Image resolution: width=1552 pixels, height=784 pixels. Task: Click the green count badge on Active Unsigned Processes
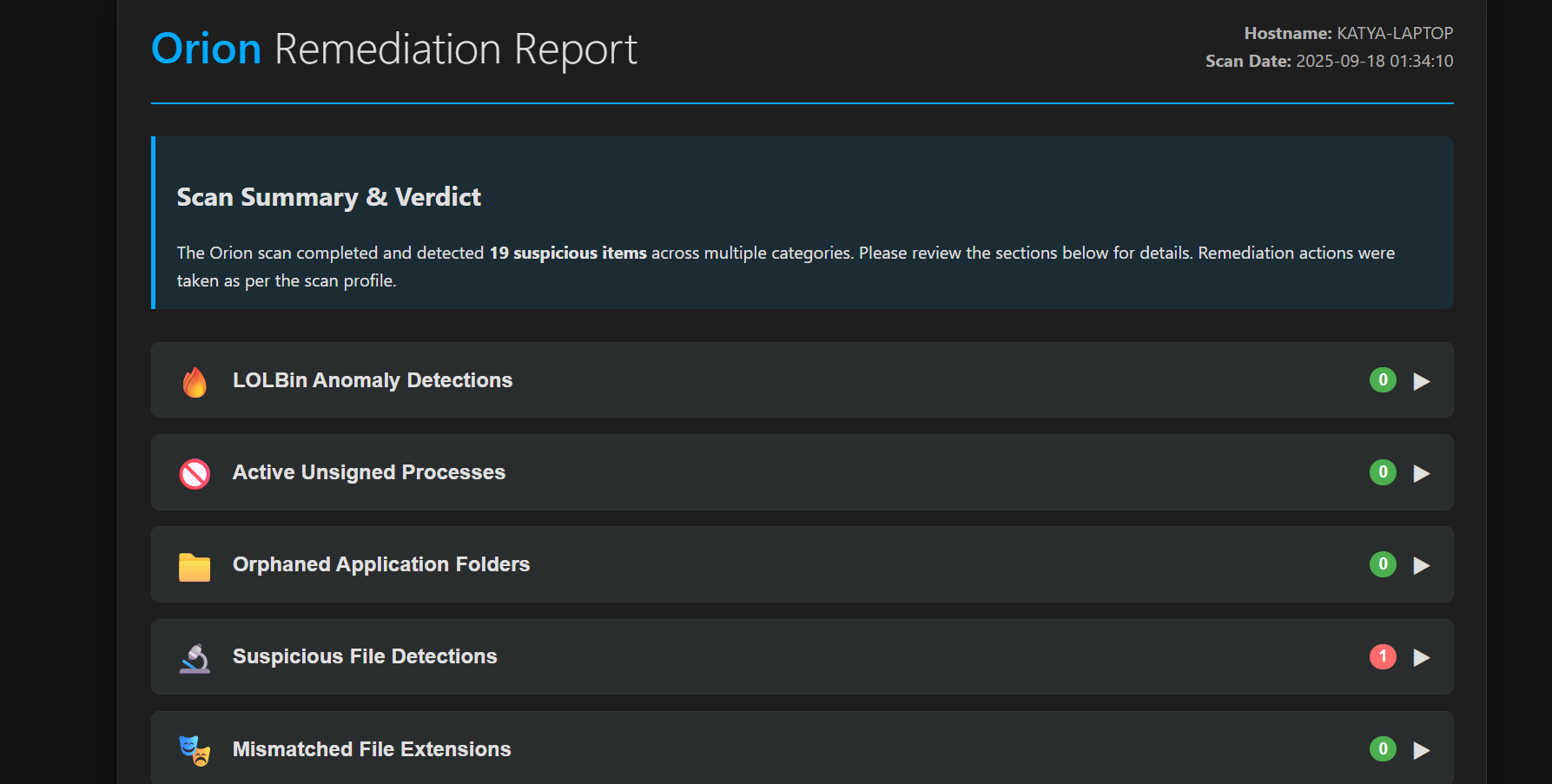1383,472
